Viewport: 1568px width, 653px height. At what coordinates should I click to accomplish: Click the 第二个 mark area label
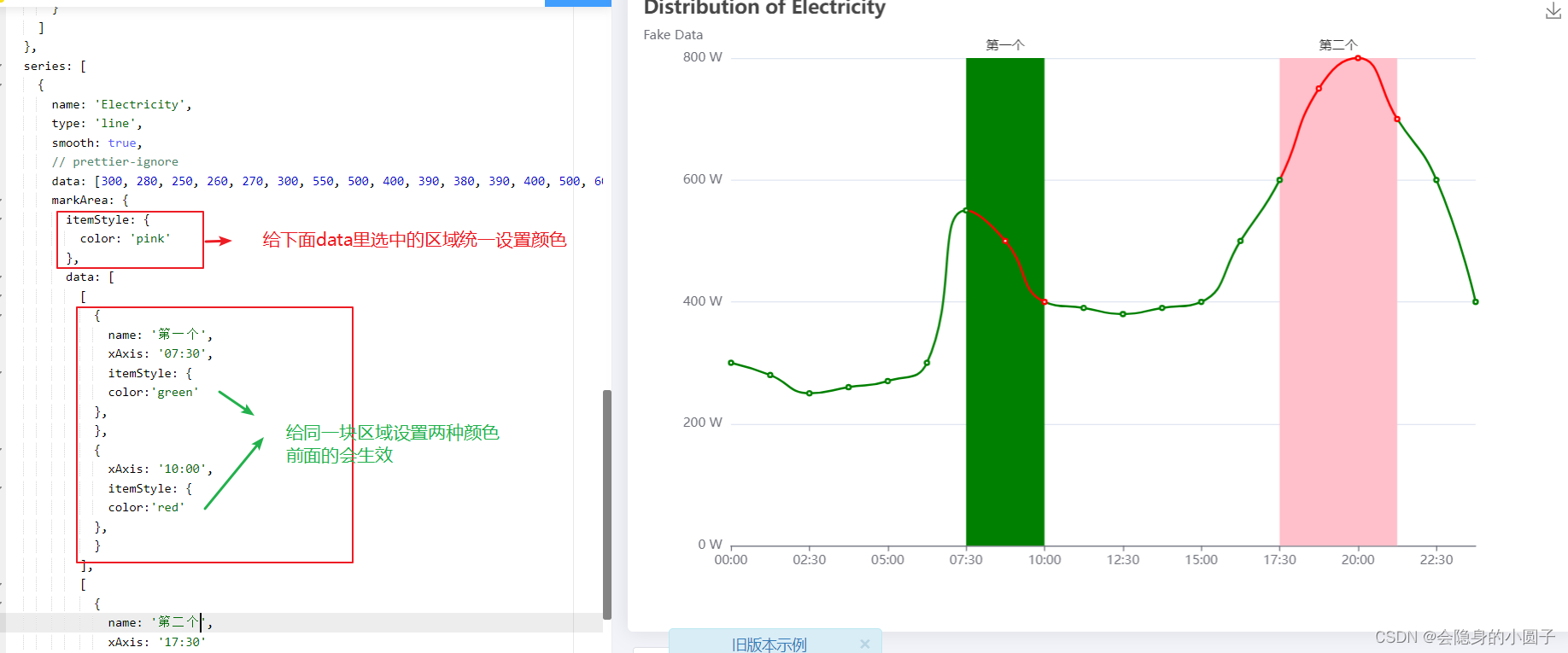[1338, 44]
